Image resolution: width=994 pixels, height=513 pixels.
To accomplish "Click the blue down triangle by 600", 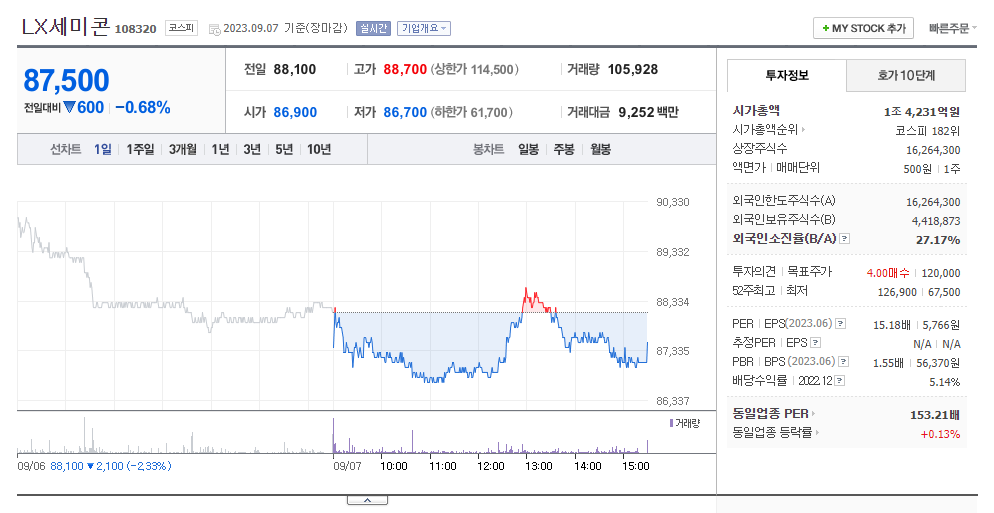I will point(69,107).
